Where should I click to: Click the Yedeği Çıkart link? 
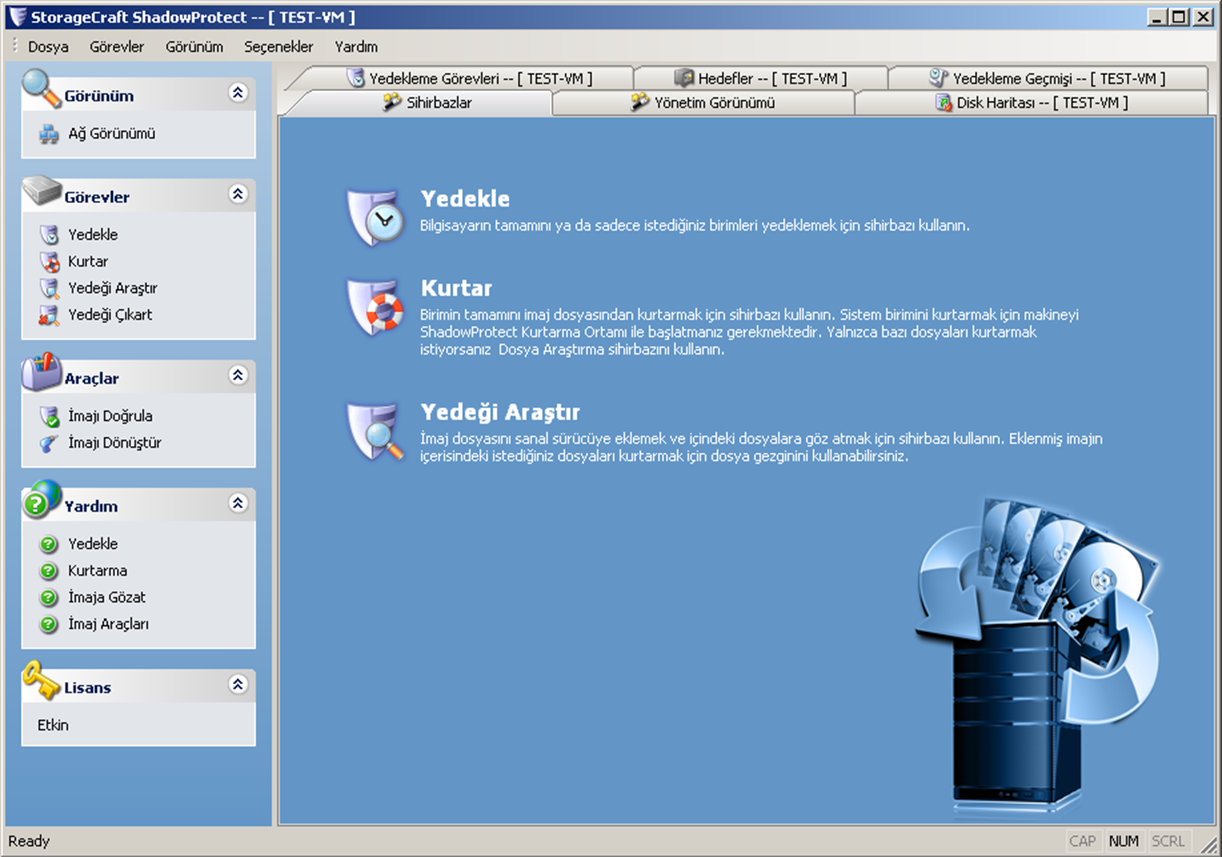click(x=110, y=315)
